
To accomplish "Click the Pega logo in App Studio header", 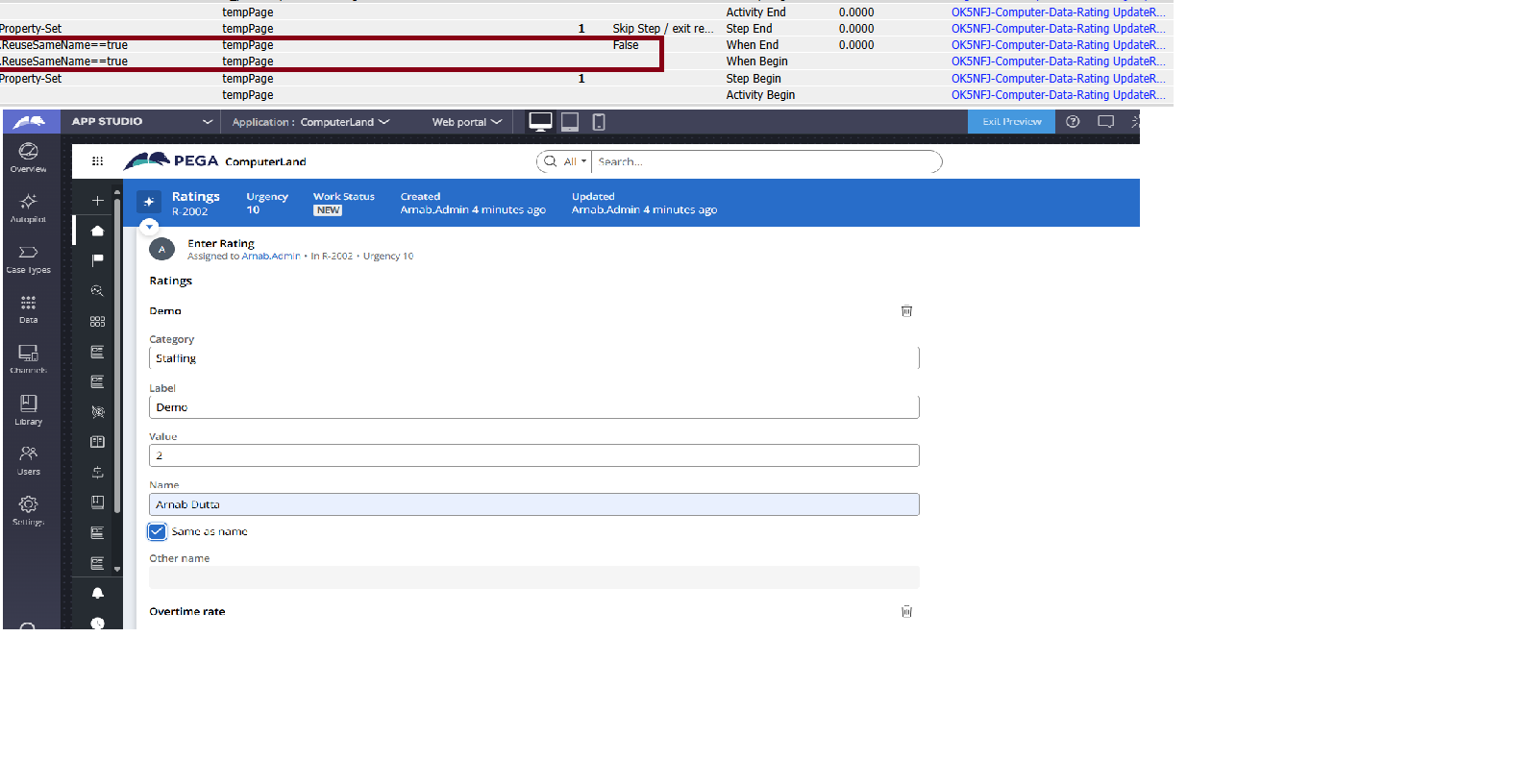I will 30,122.
